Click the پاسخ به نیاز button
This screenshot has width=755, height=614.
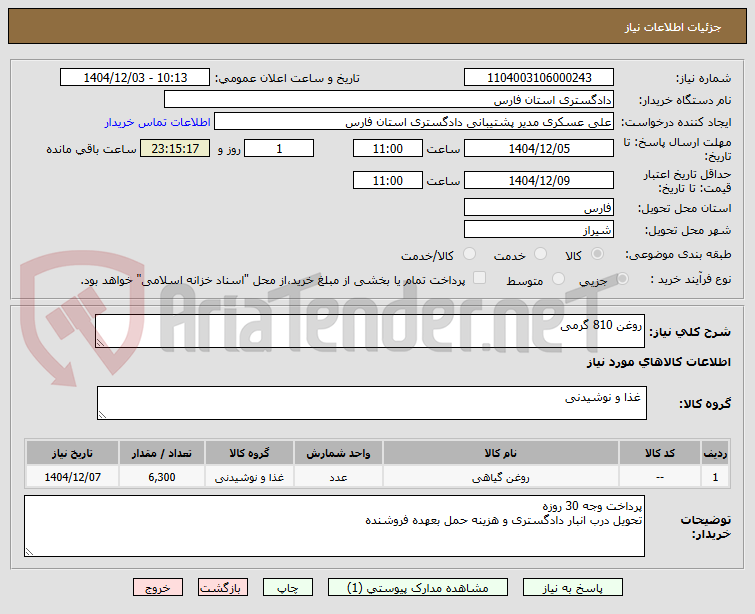click(x=573, y=588)
